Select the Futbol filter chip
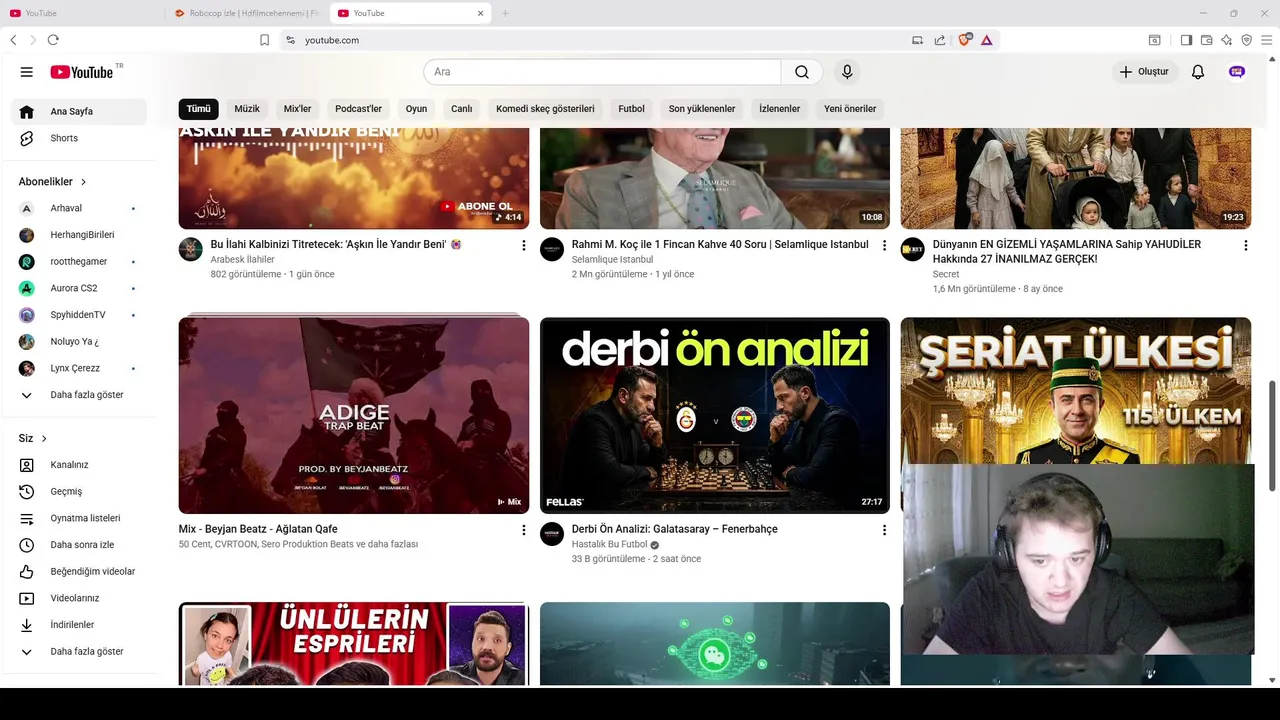 [631, 109]
